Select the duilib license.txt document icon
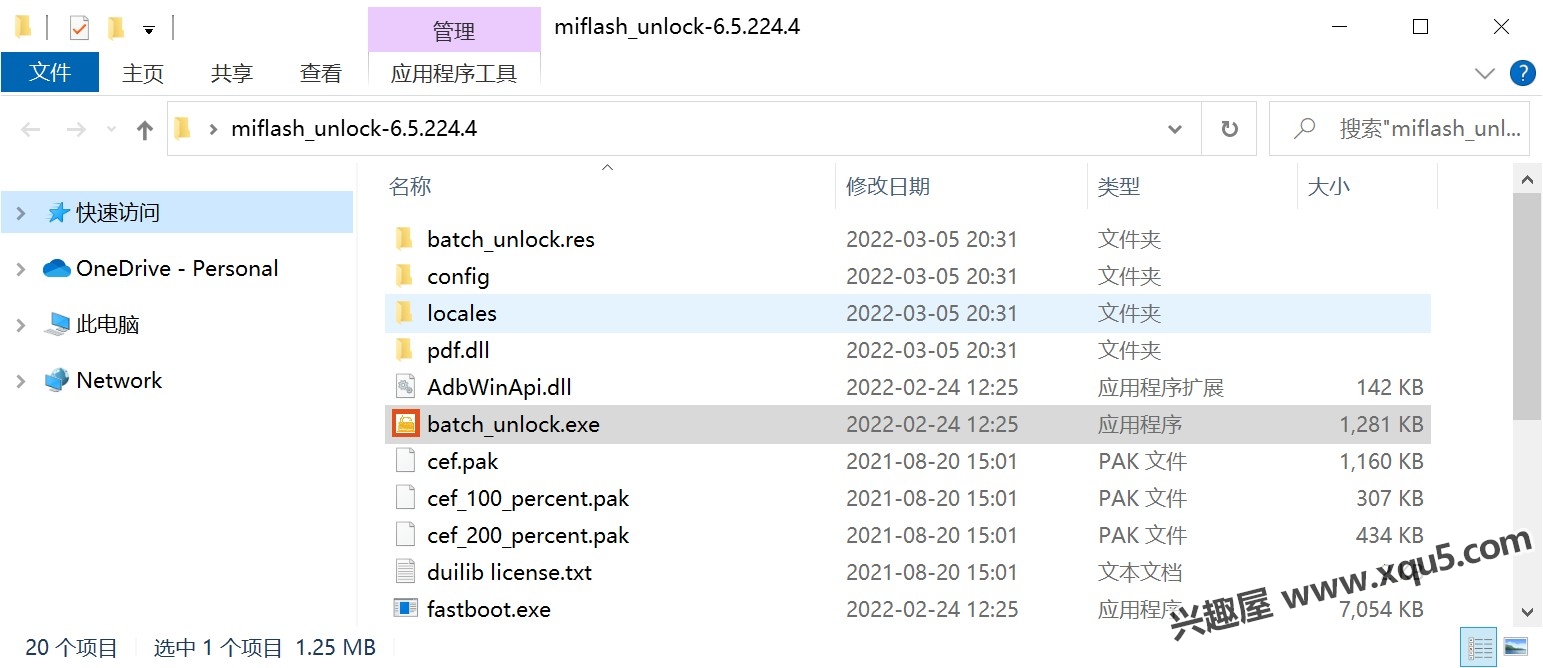 click(404, 572)
